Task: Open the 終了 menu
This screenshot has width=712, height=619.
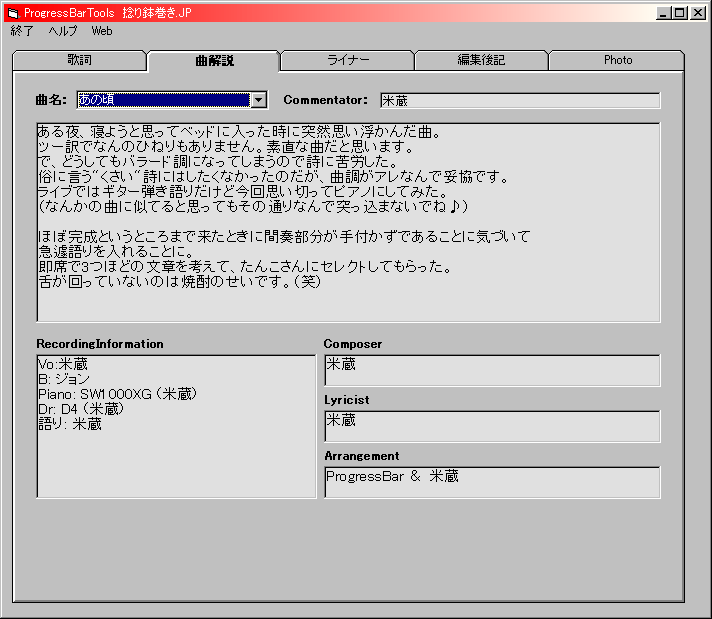Action: (22, 31)
